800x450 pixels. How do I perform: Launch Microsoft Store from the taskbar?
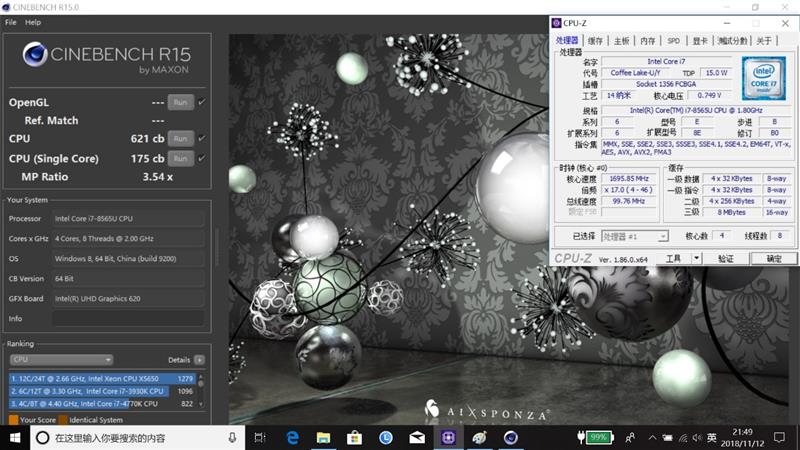tap(354, 438)
